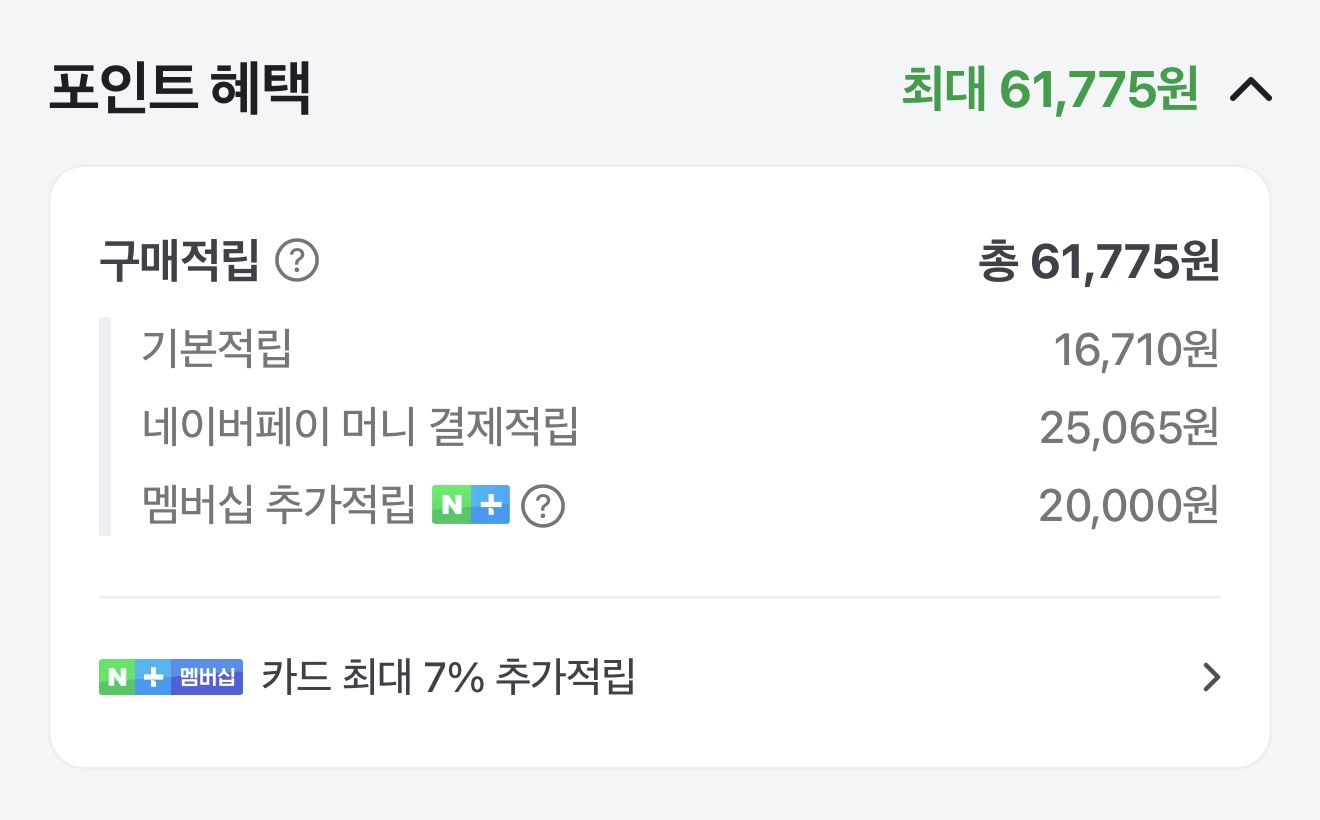Click the help icon beside 구매적립
Screen dimensions: 1320x820
(x=297, y=262)
